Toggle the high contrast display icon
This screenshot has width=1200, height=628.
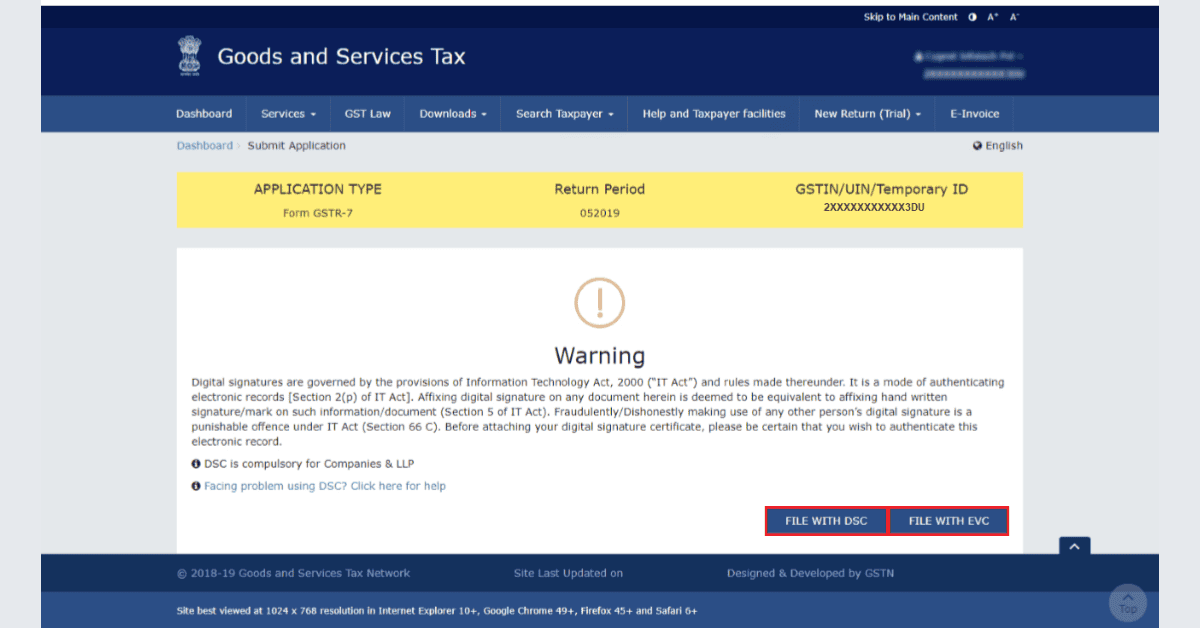coord(971,16)
